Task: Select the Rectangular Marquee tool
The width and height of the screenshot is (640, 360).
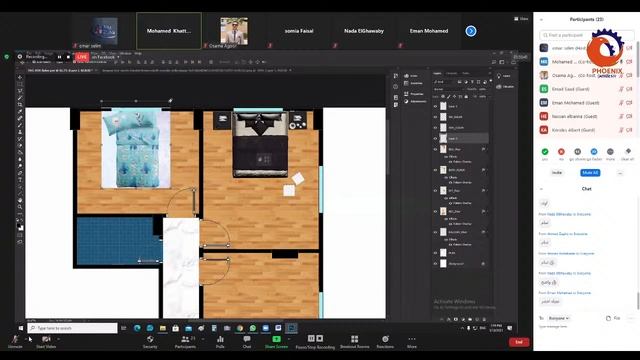Action: [x=20, y=84]
